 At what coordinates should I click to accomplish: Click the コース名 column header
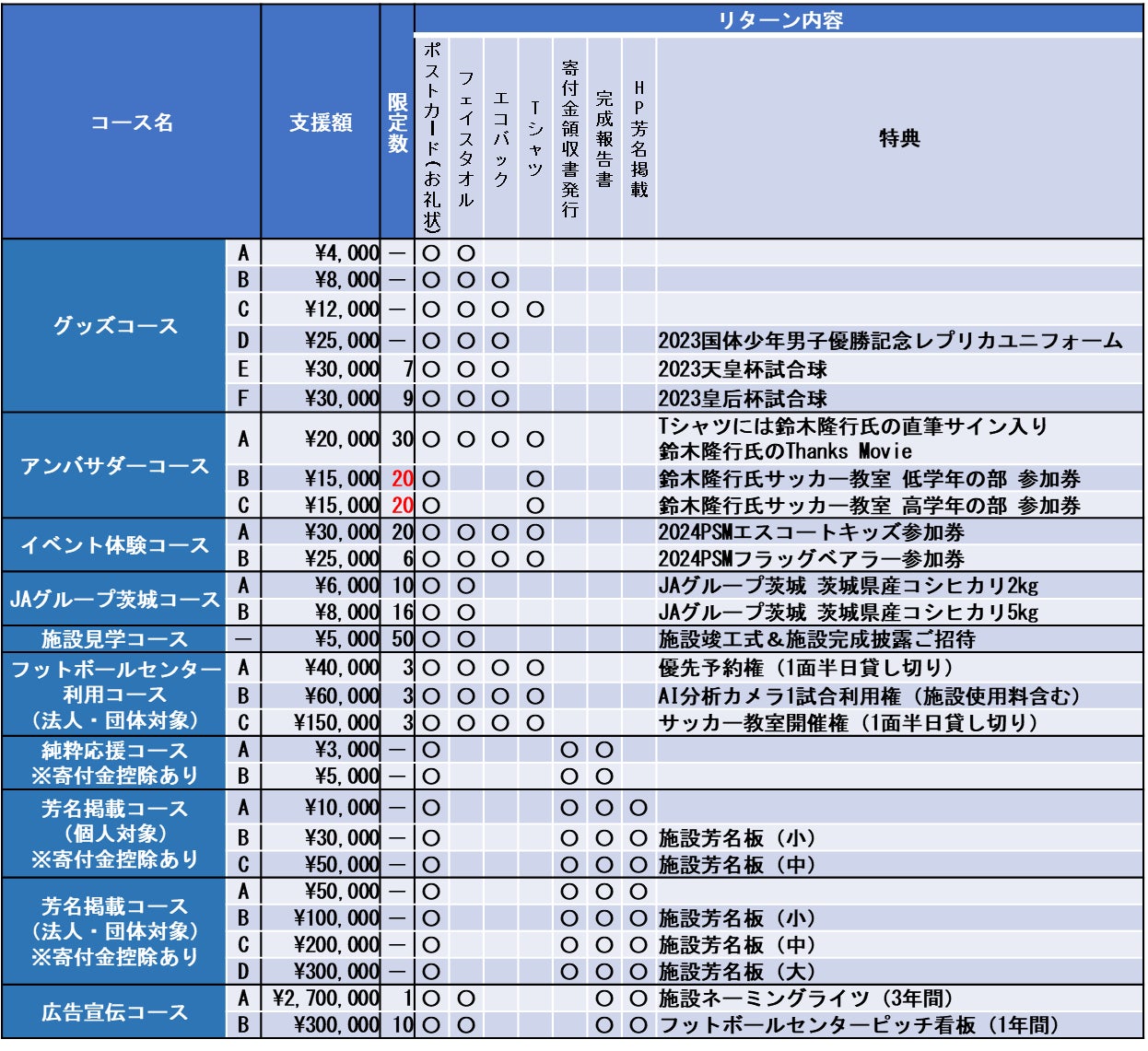[132, 123]
